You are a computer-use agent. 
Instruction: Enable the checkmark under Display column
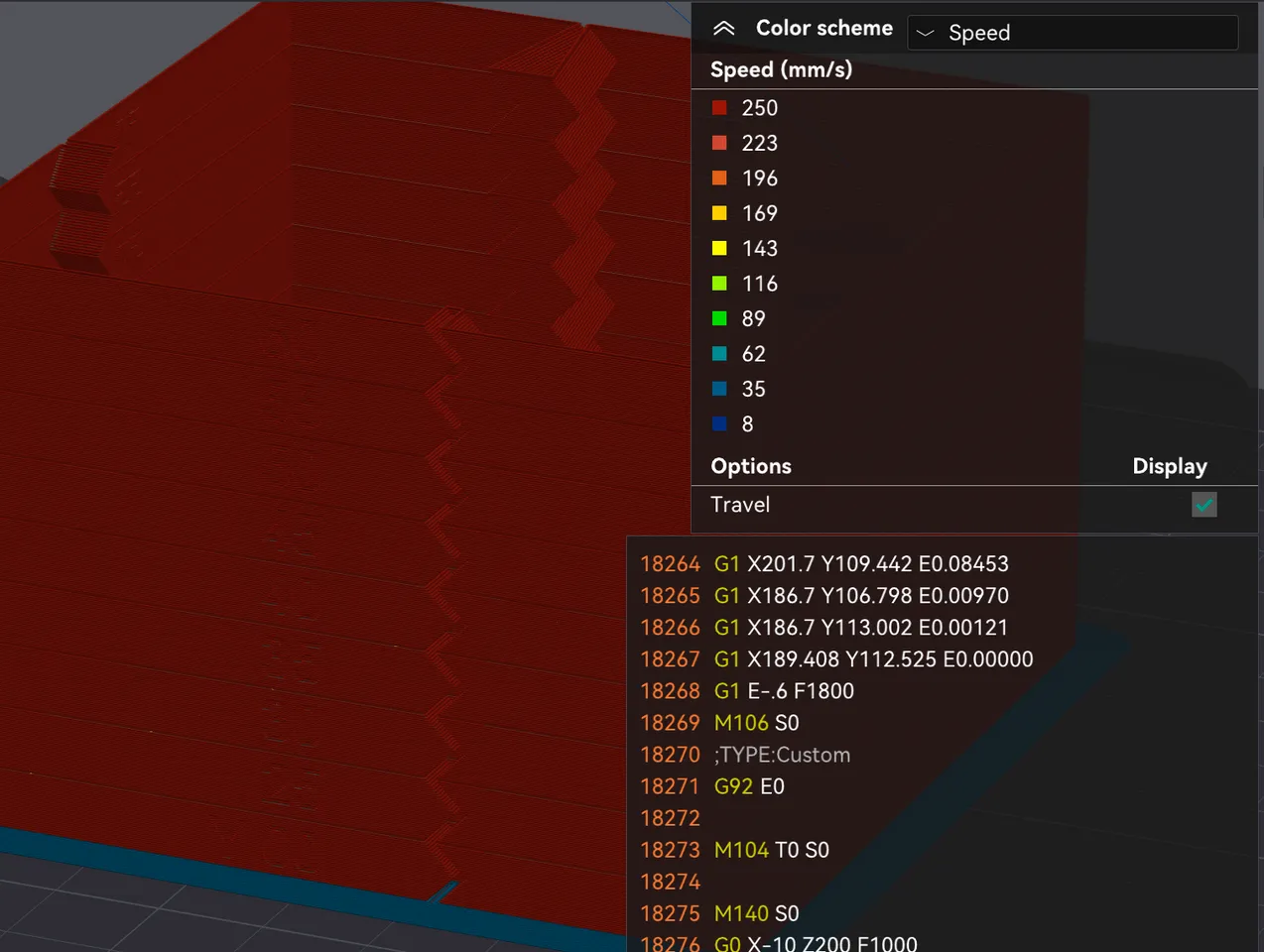click(x=1203, y=505)
